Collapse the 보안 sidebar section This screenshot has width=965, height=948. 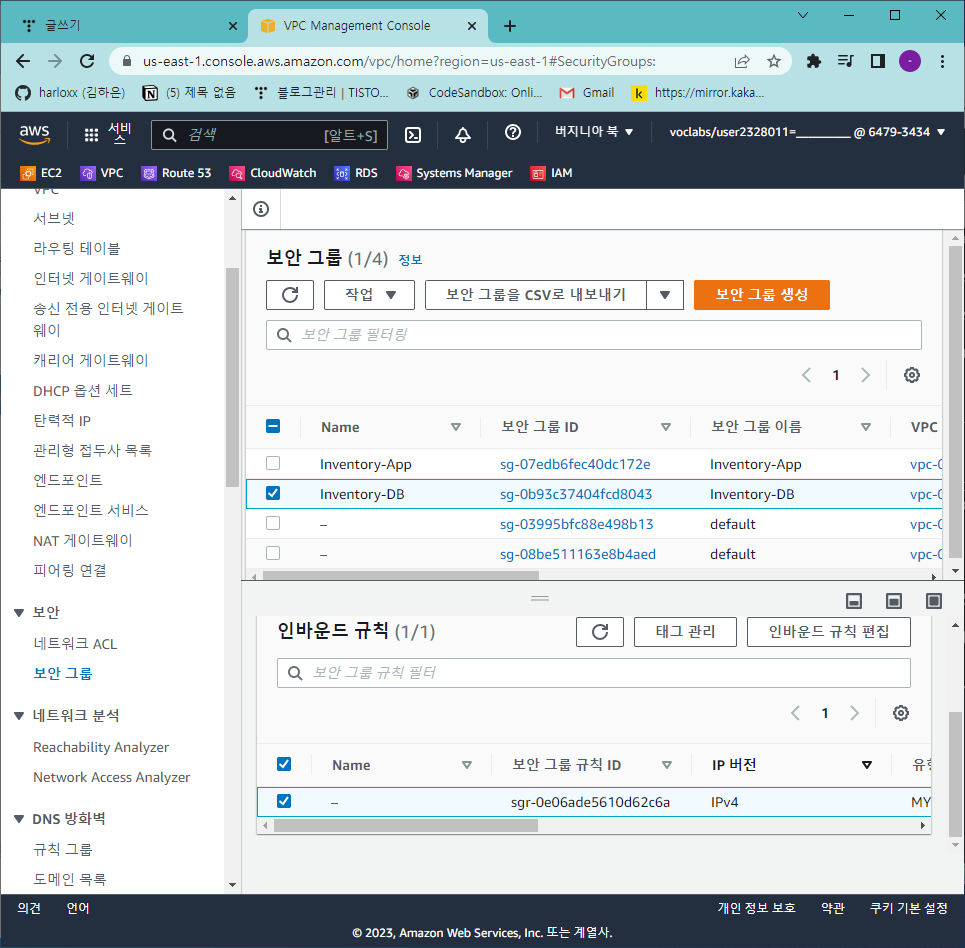(19, 613)
